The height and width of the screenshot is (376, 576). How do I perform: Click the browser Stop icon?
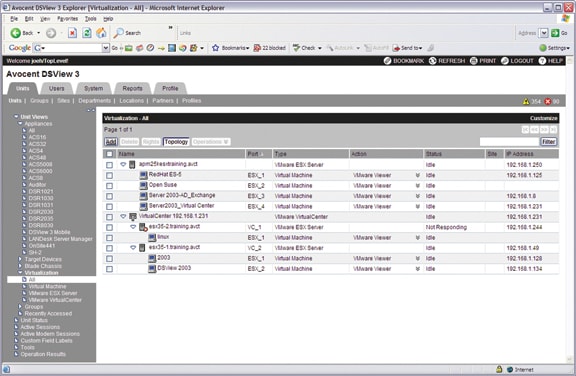72,33
